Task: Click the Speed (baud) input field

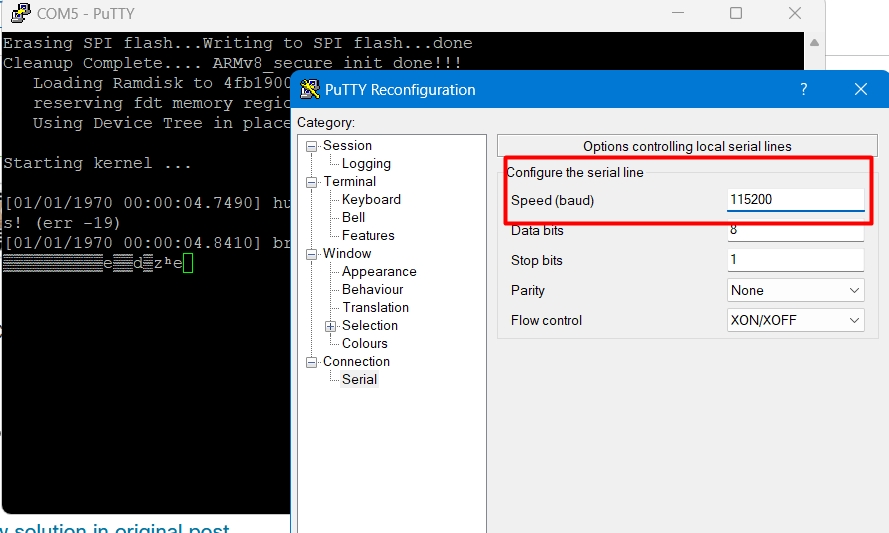Action: pos(795,200)
